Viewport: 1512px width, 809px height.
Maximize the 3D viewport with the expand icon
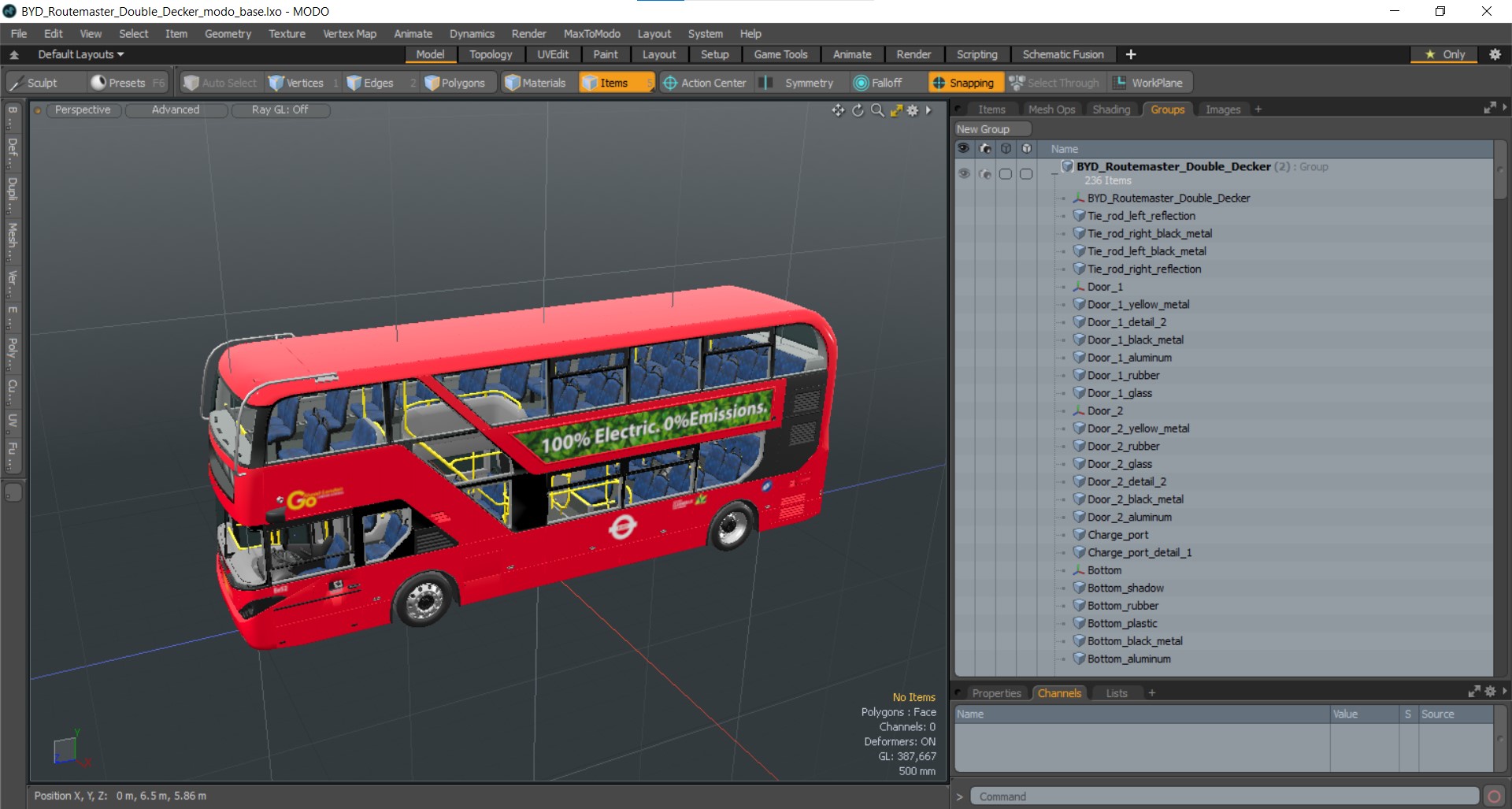(896, 110)
